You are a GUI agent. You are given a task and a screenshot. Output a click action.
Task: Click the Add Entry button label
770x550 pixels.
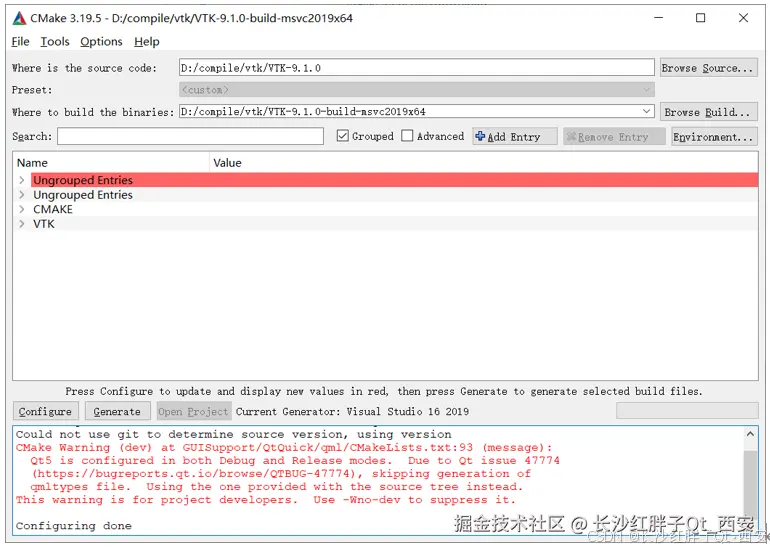(x=514, y=137)
